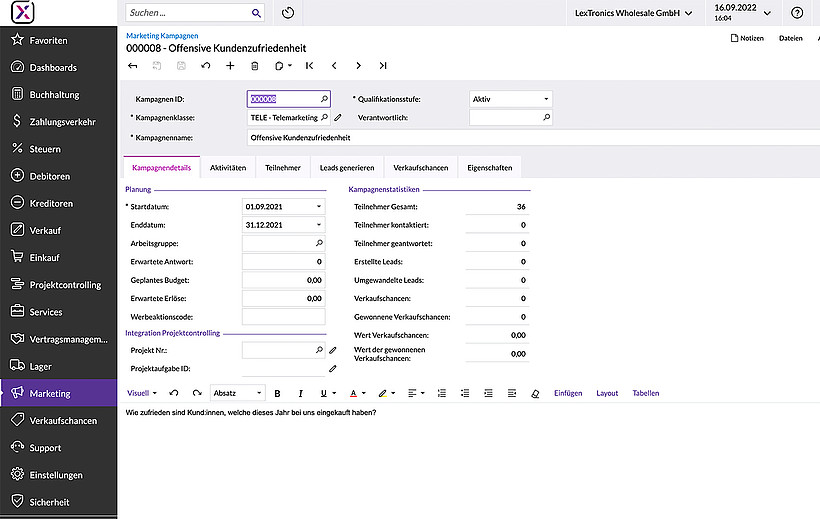Open Marketing Kampagnen breadcrumb link

pyautogui.click(x=162, y=36)
